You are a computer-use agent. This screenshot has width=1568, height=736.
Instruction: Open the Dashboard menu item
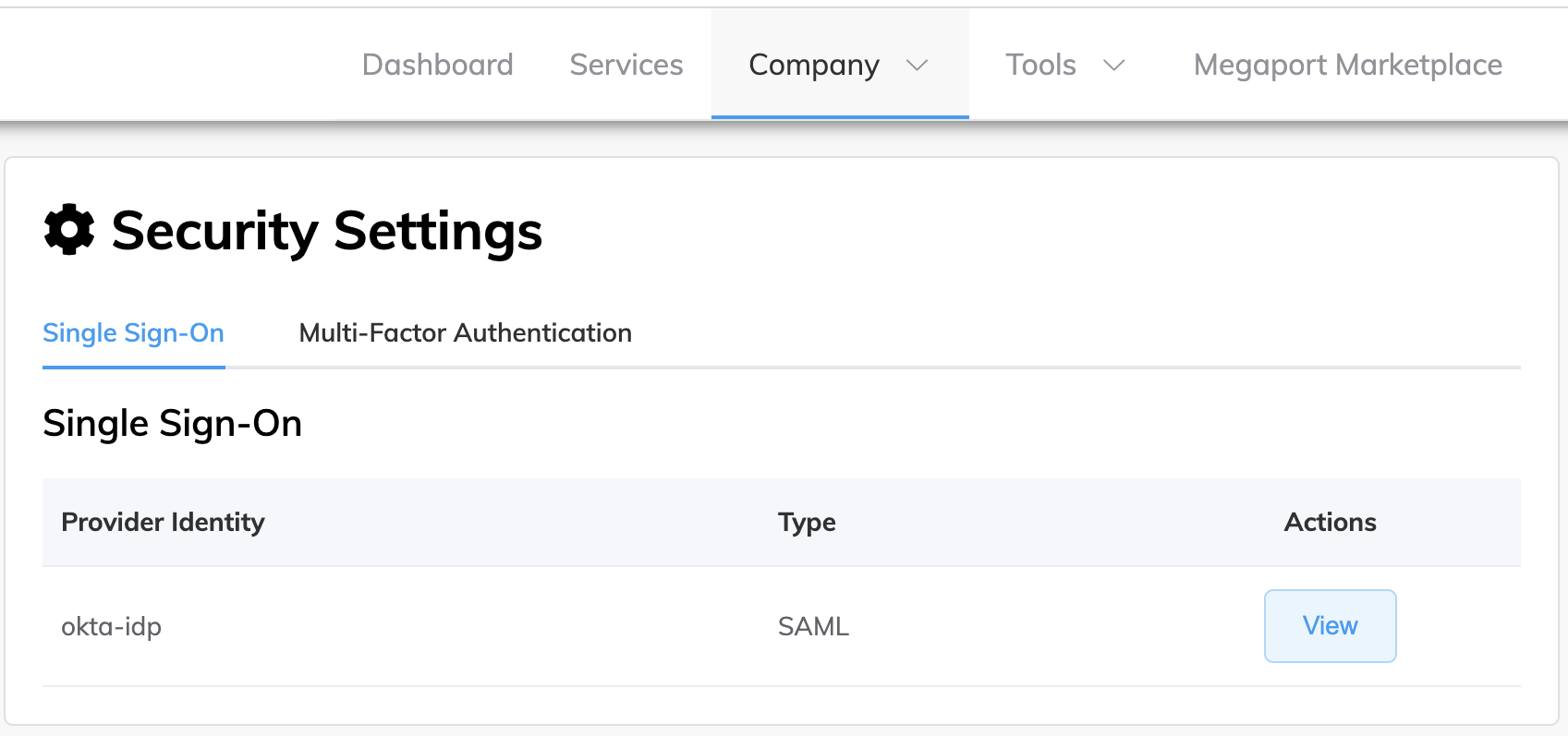(437, 65)
